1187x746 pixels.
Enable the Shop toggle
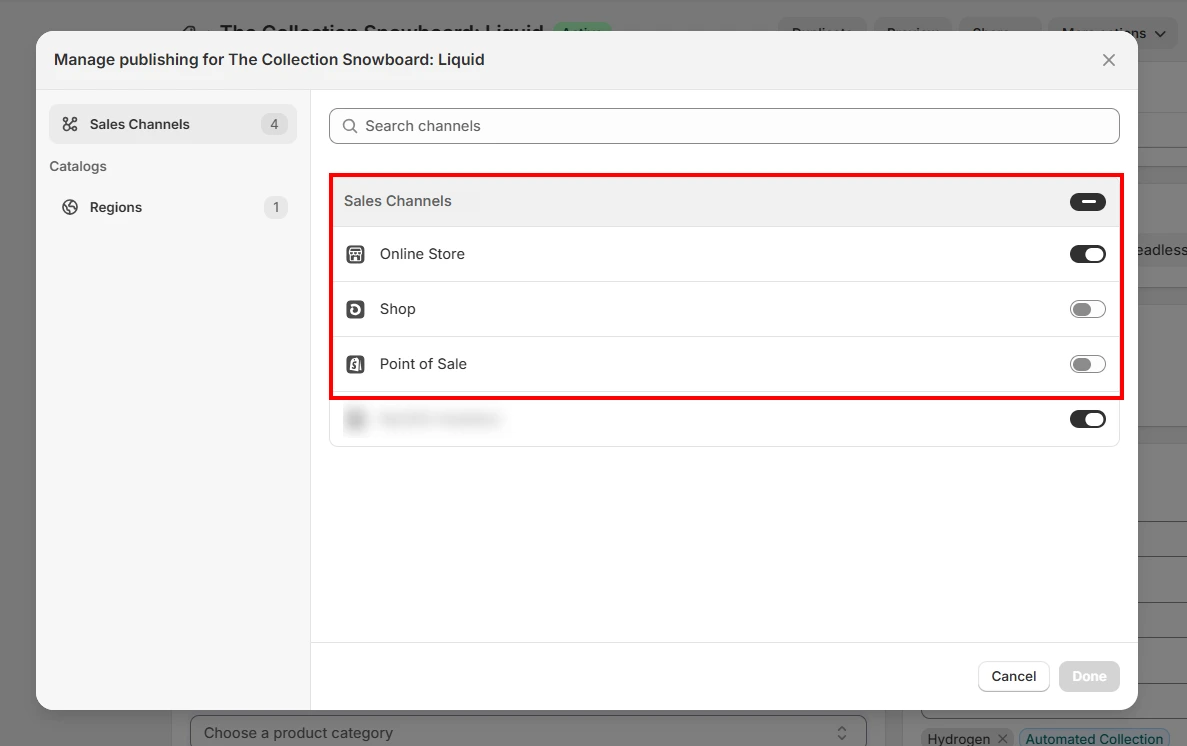pyautogui.click(x=1087, y=309)
